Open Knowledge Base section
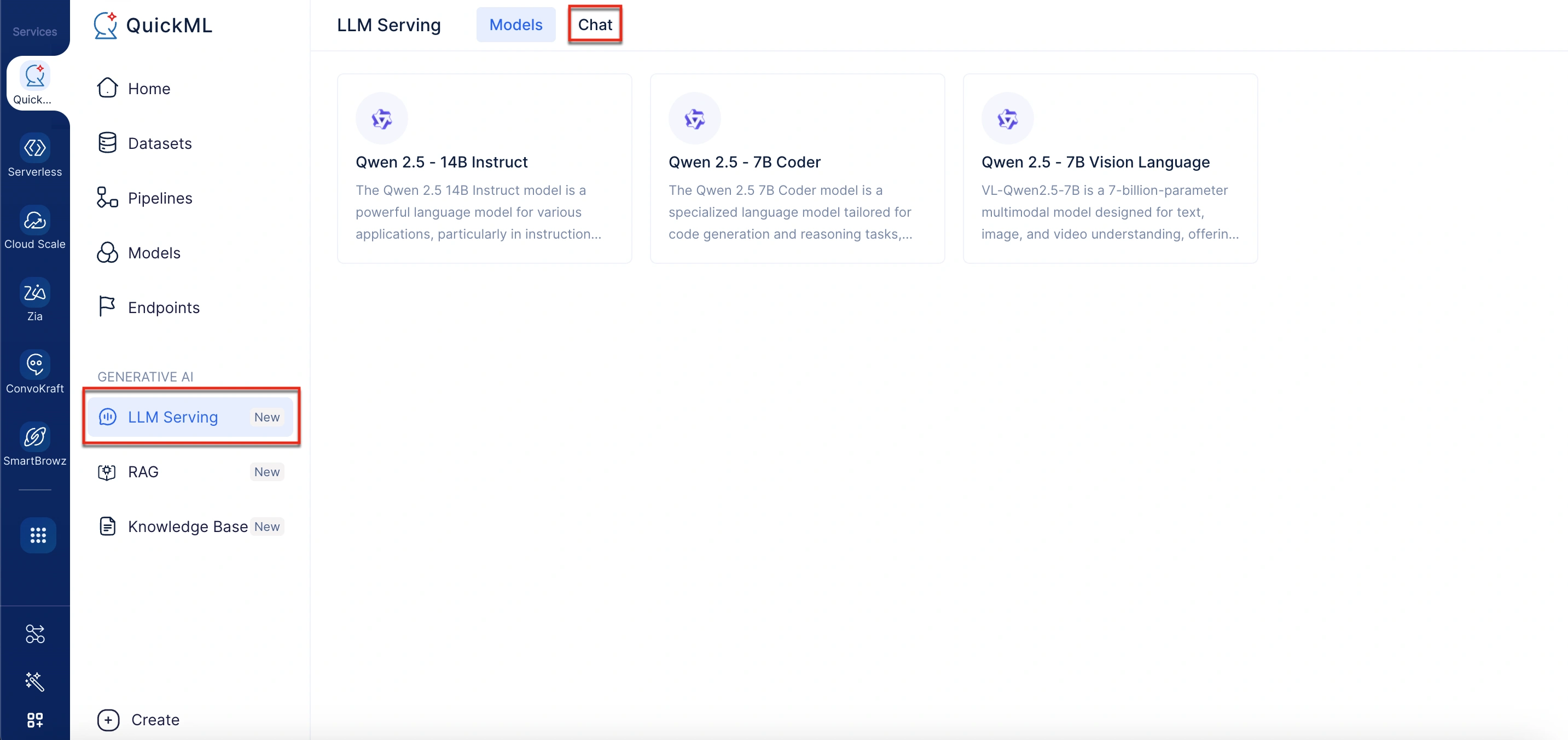 point(190,527)
